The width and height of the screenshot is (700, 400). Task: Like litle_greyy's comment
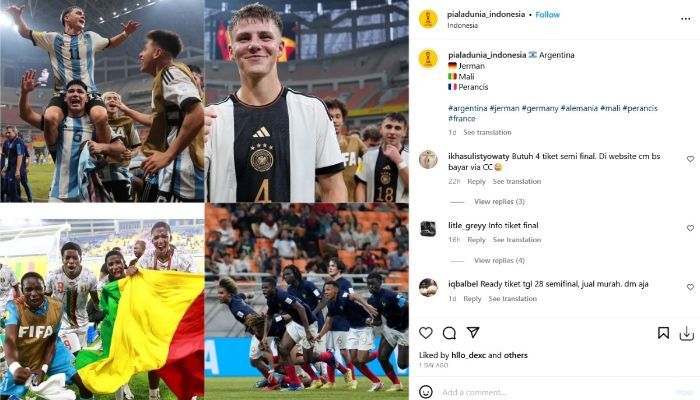coord(690,228)
